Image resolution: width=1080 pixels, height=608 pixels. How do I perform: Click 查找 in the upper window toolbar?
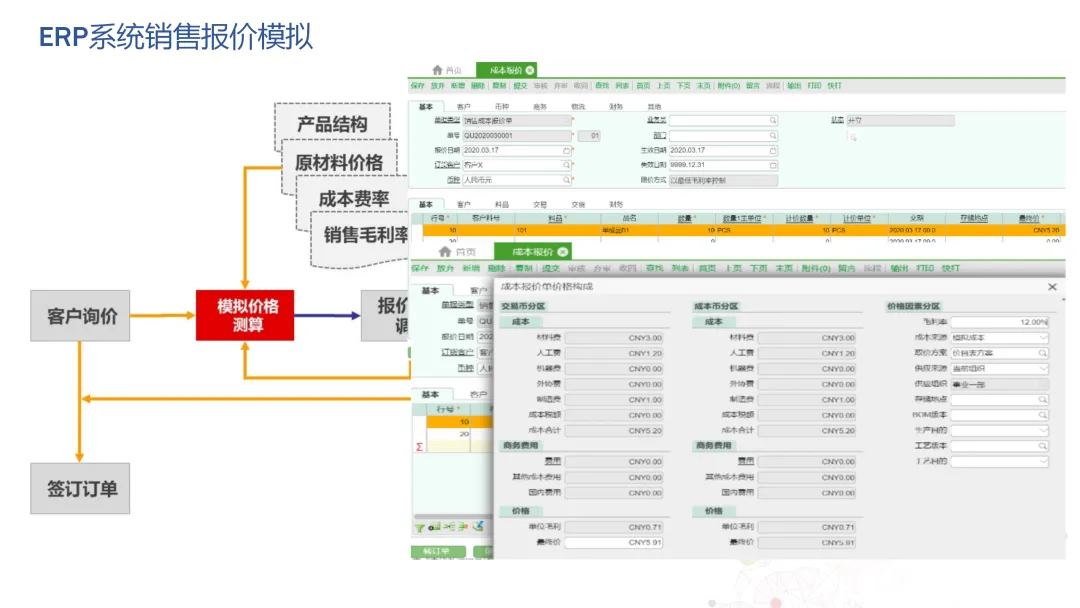[x=602, y=86]
